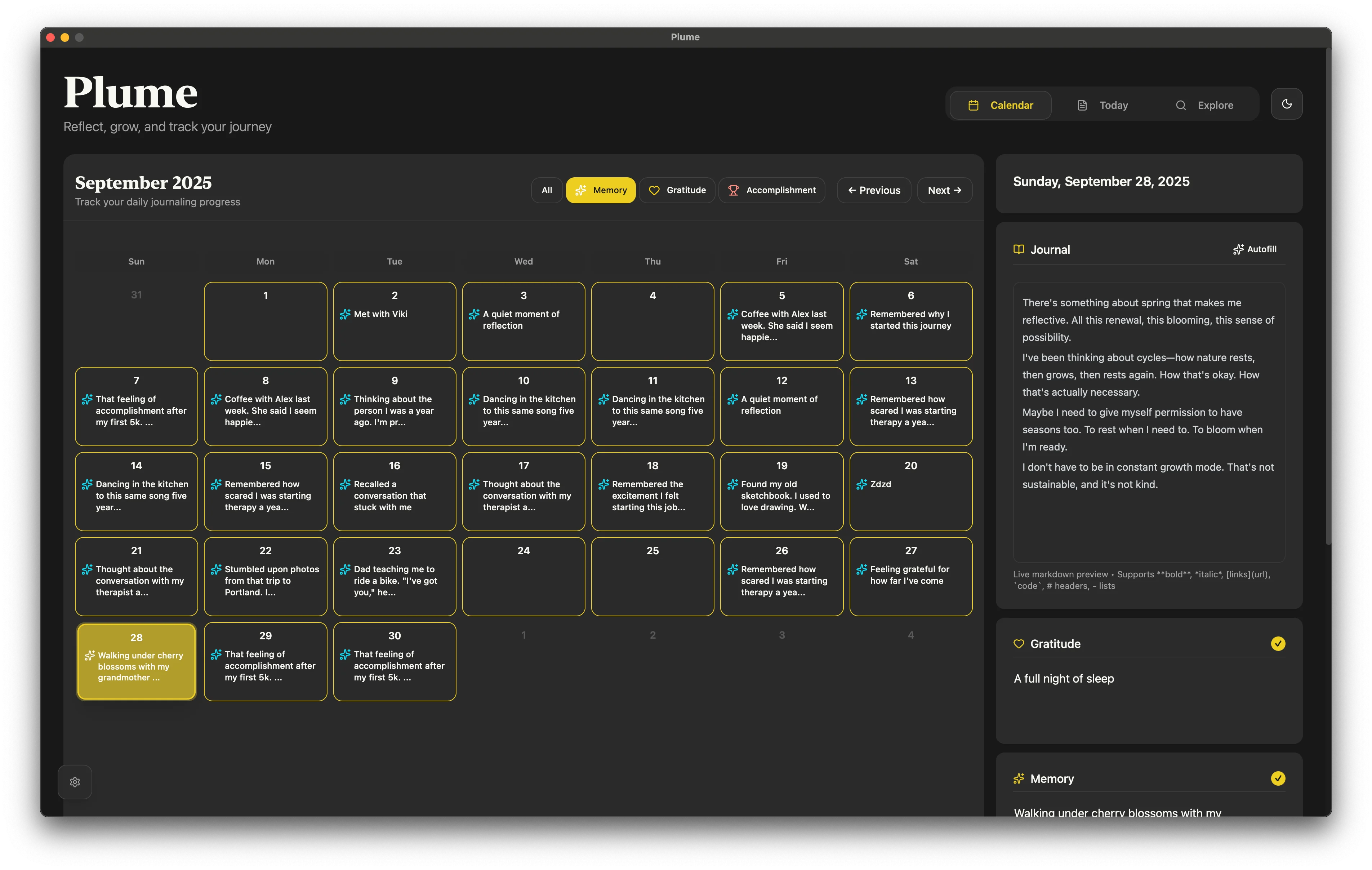Click into the Journal text area
This screenshot has height=870, width=1372.
point(1148,422)
